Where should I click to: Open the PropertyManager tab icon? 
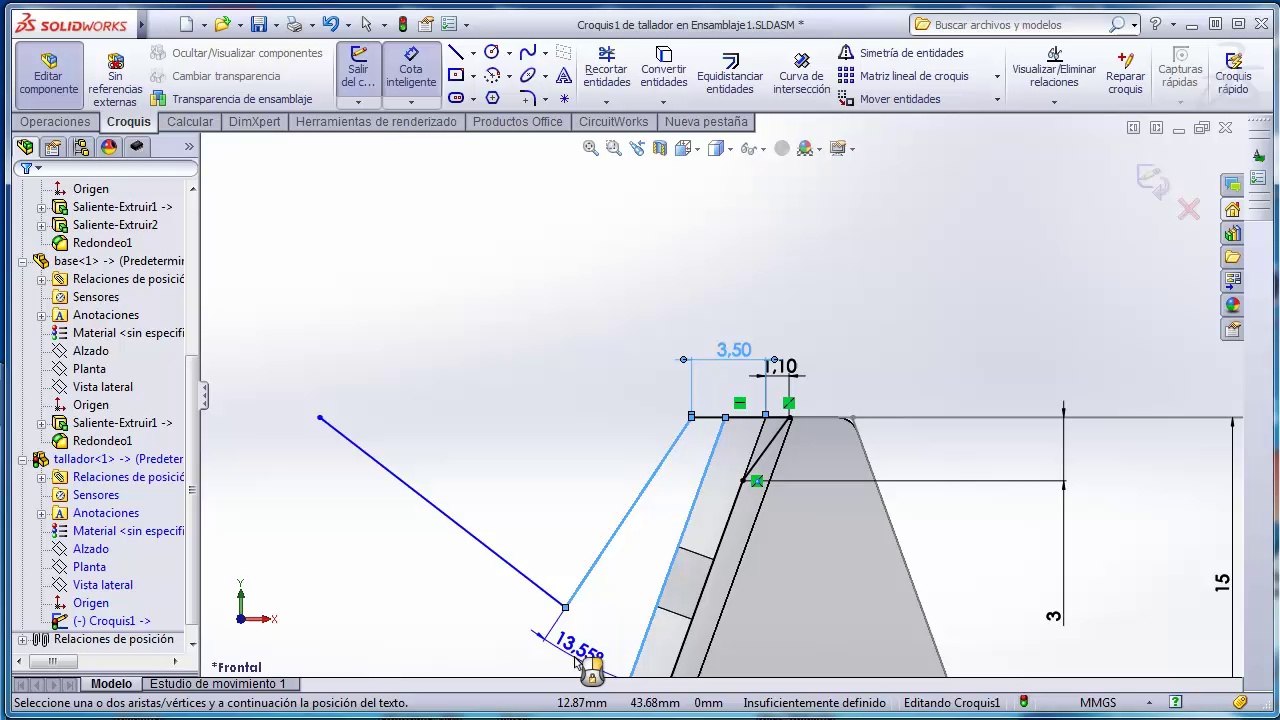click(x=53, y=147)
